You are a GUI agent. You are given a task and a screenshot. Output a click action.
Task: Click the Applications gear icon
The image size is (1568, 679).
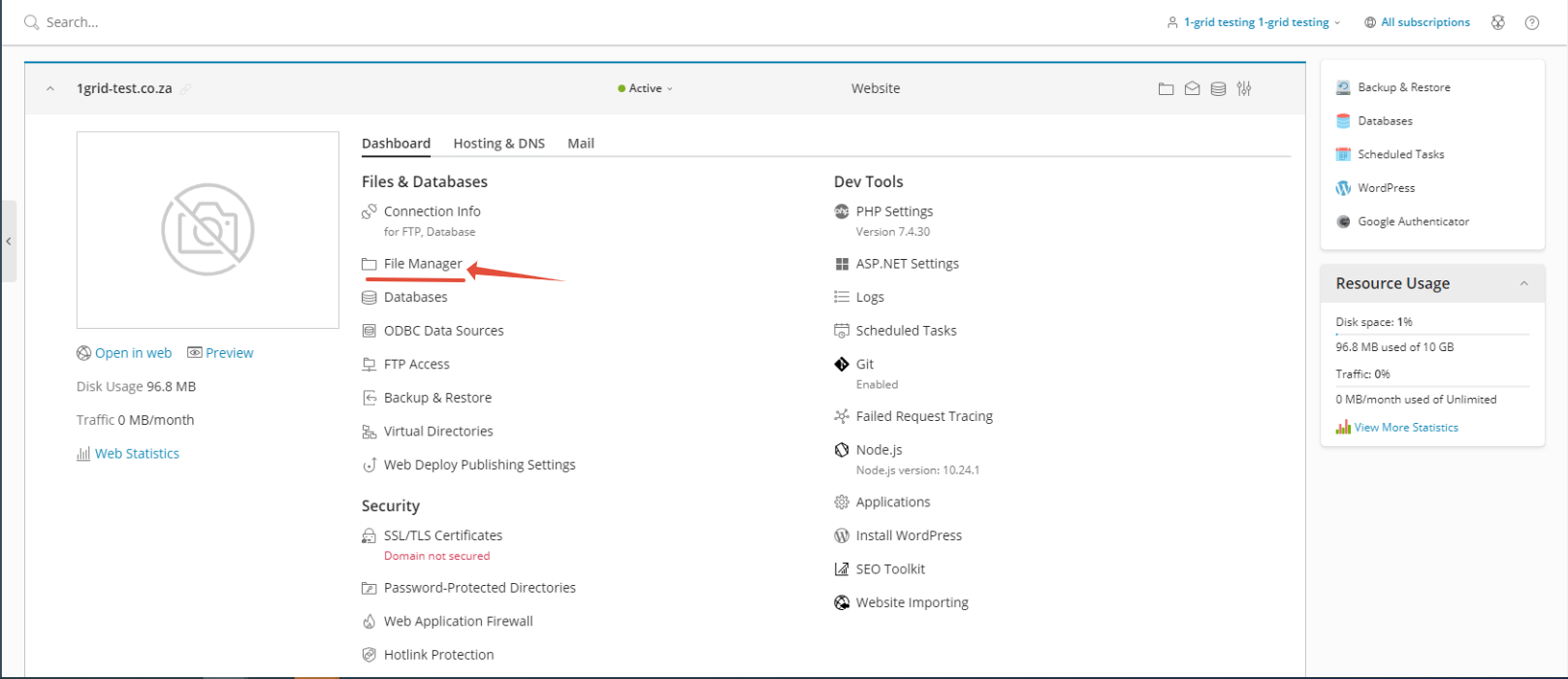pos(842,502)
